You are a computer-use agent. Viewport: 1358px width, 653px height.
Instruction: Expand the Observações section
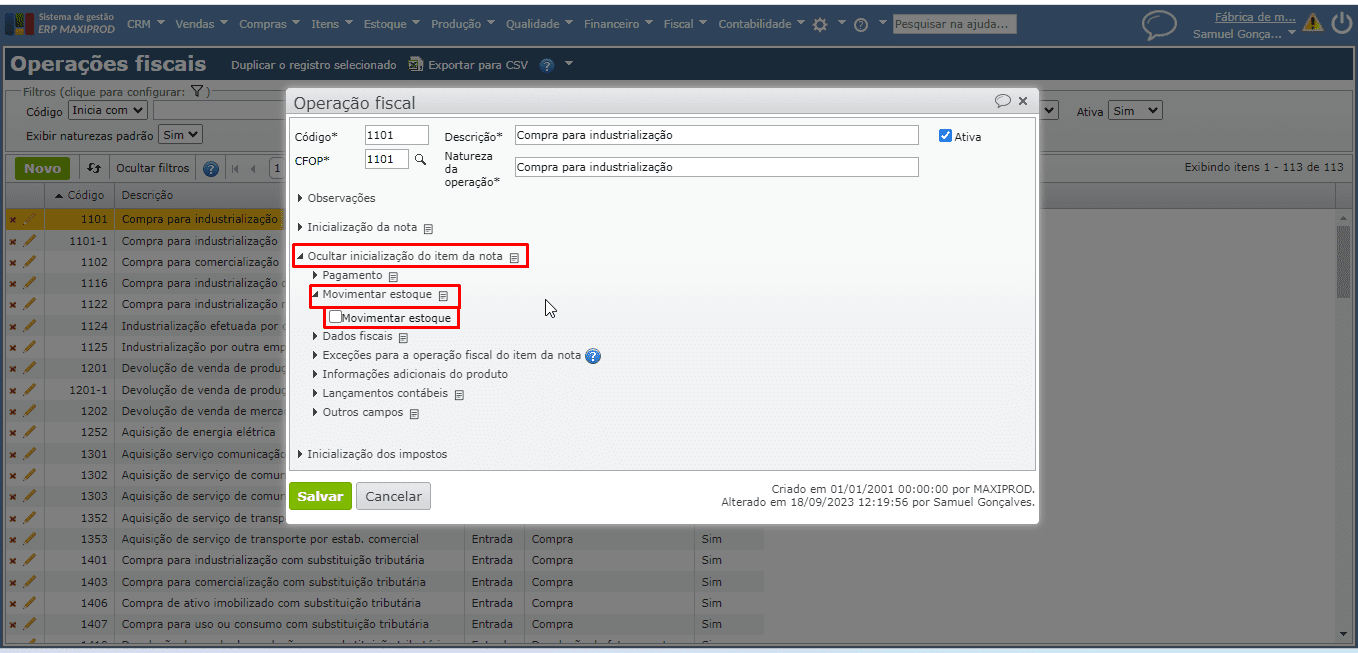tap(337, 198)
